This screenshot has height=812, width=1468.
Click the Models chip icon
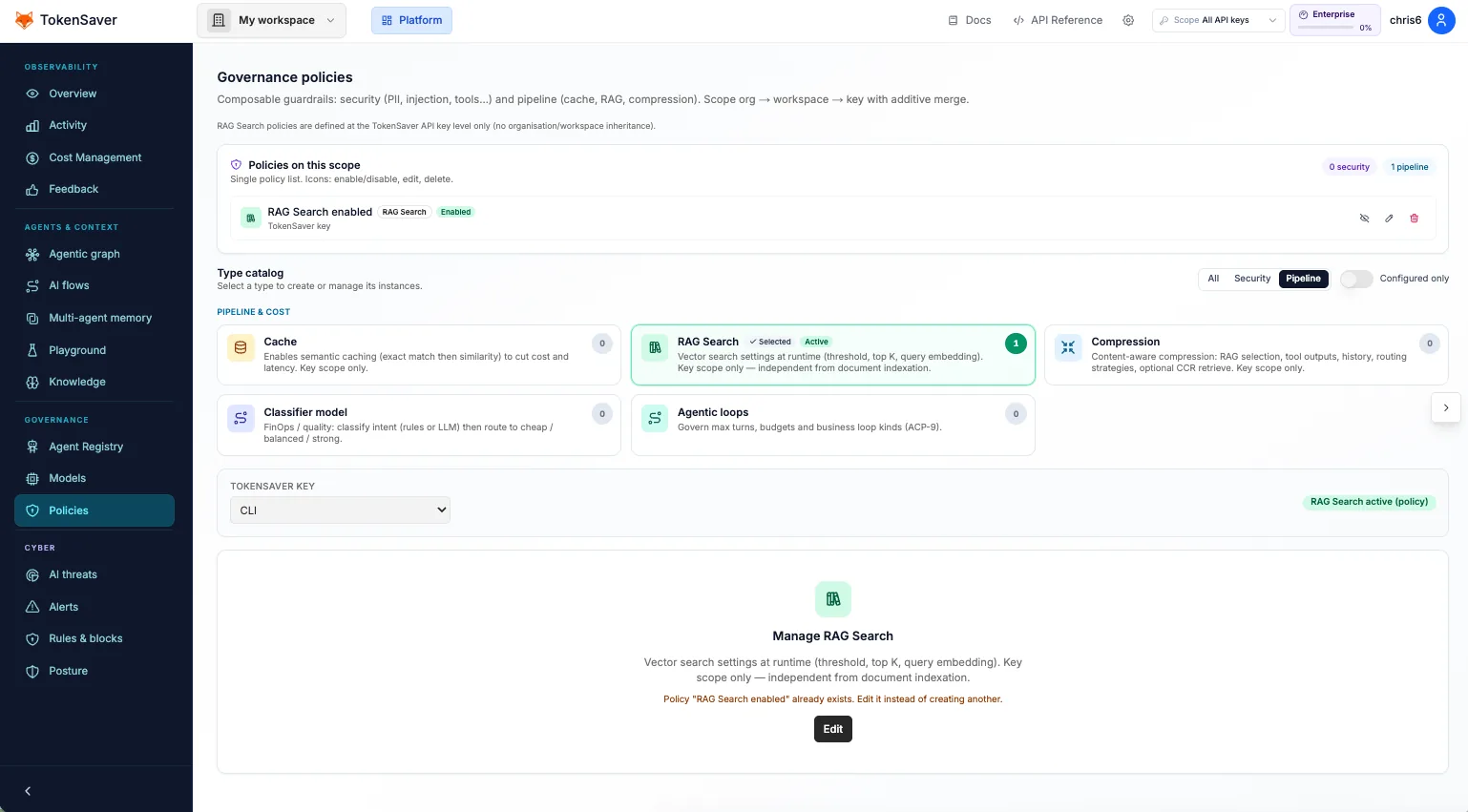32,478
